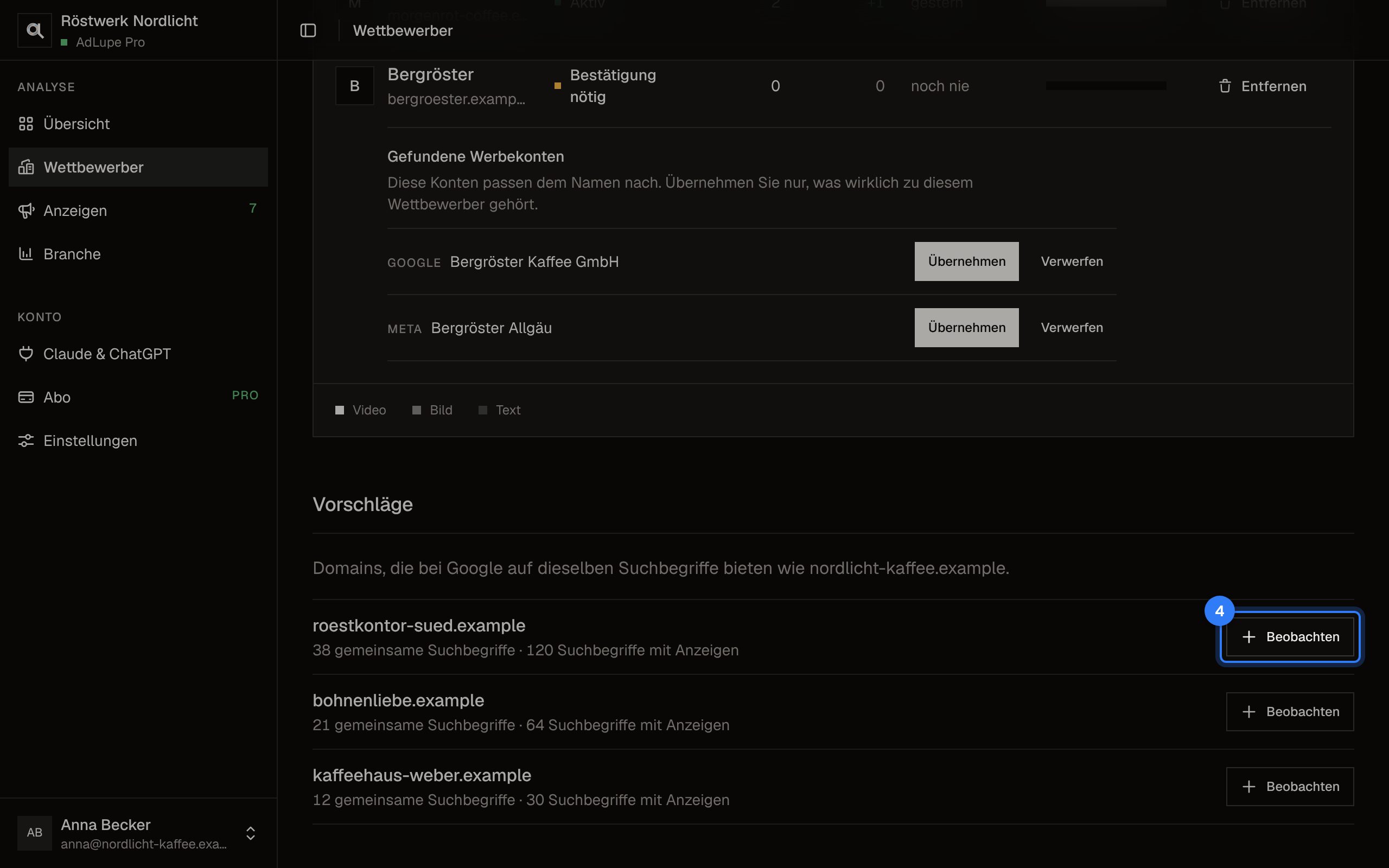Click the Übersicht grid icon
1389x868 pixels.
click(26, 124)
